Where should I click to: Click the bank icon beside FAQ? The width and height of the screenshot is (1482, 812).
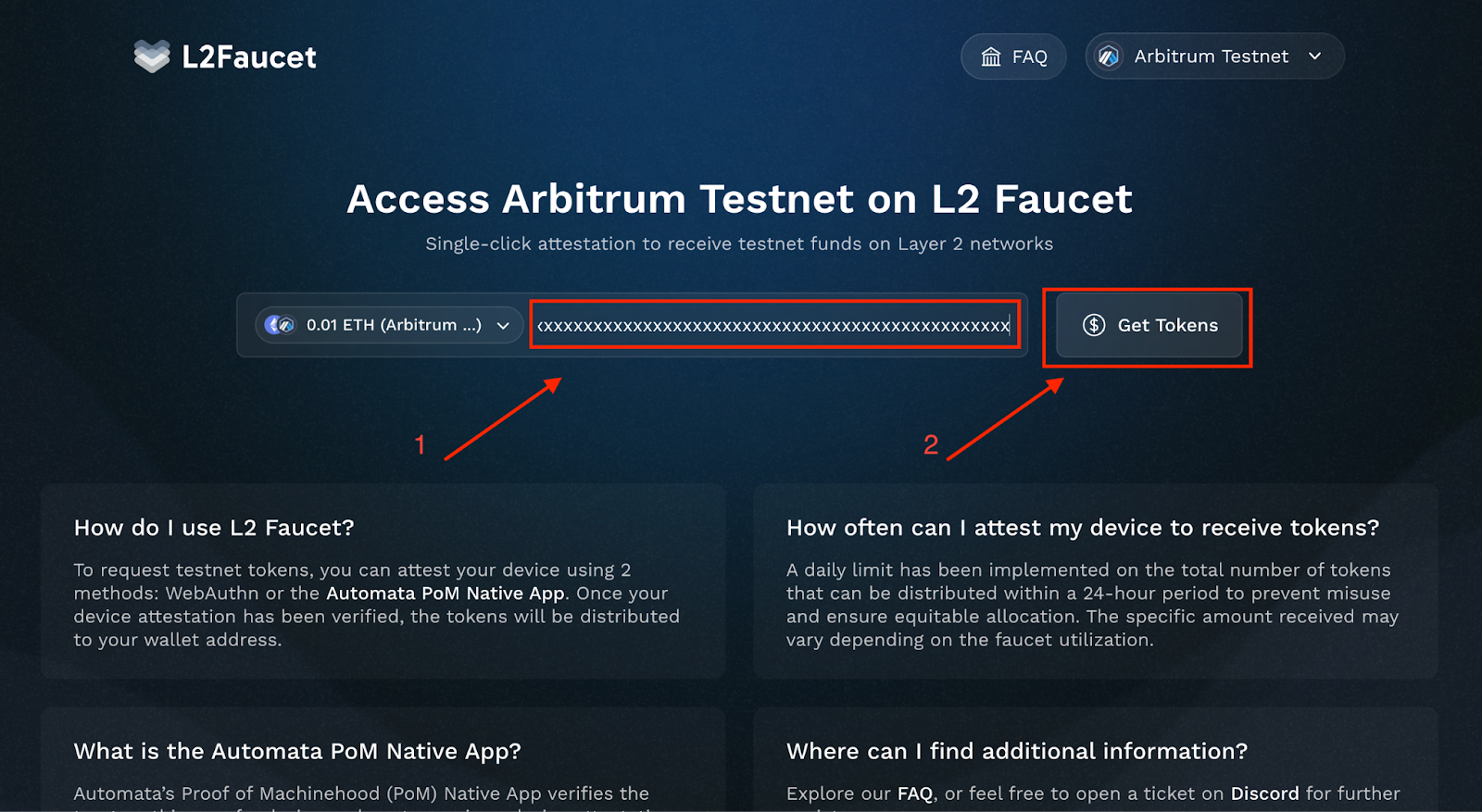[991, 56]
